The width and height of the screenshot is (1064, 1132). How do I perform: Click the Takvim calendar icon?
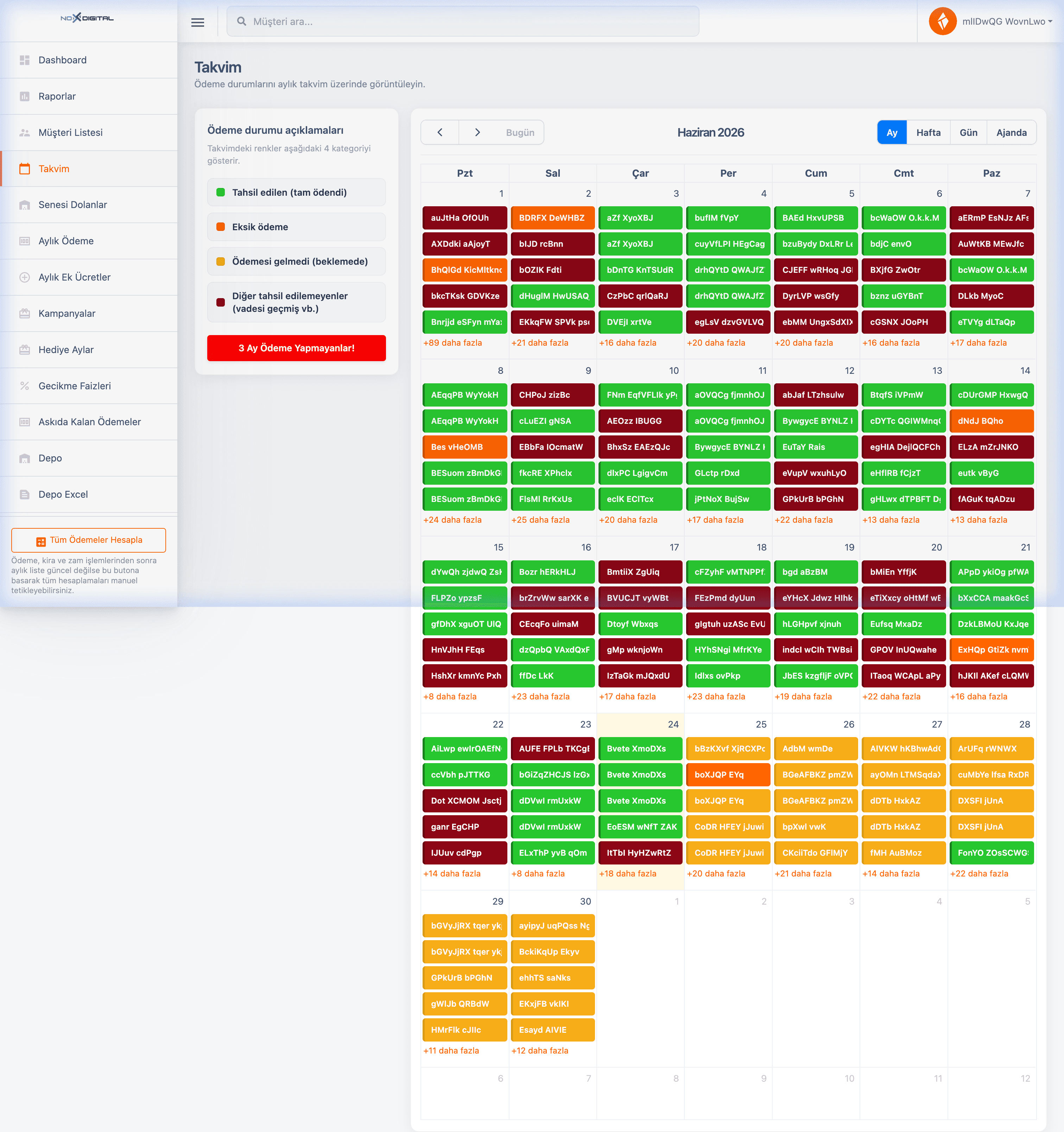coord(25,169)
